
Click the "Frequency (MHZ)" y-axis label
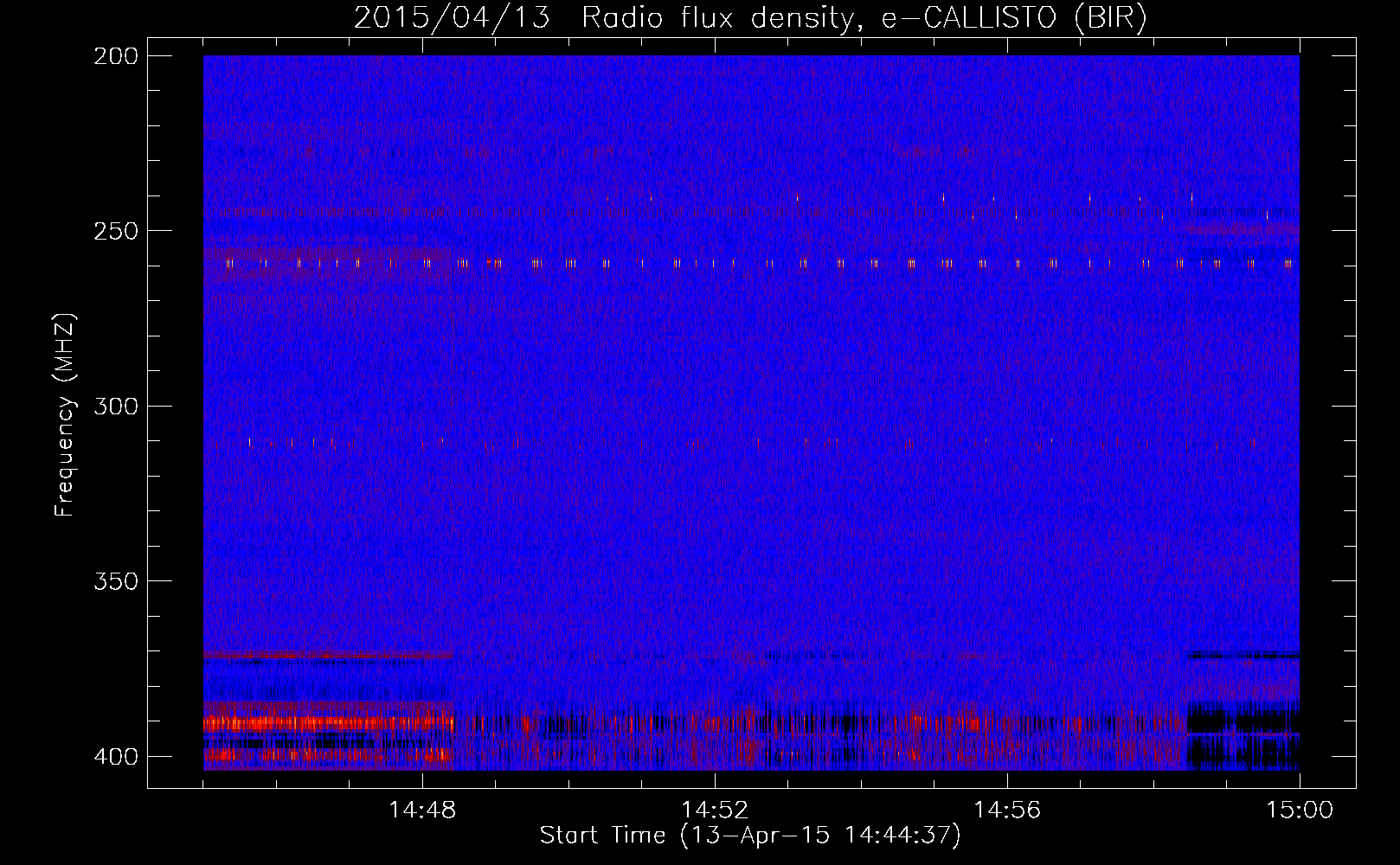click(x=65, y=414)
